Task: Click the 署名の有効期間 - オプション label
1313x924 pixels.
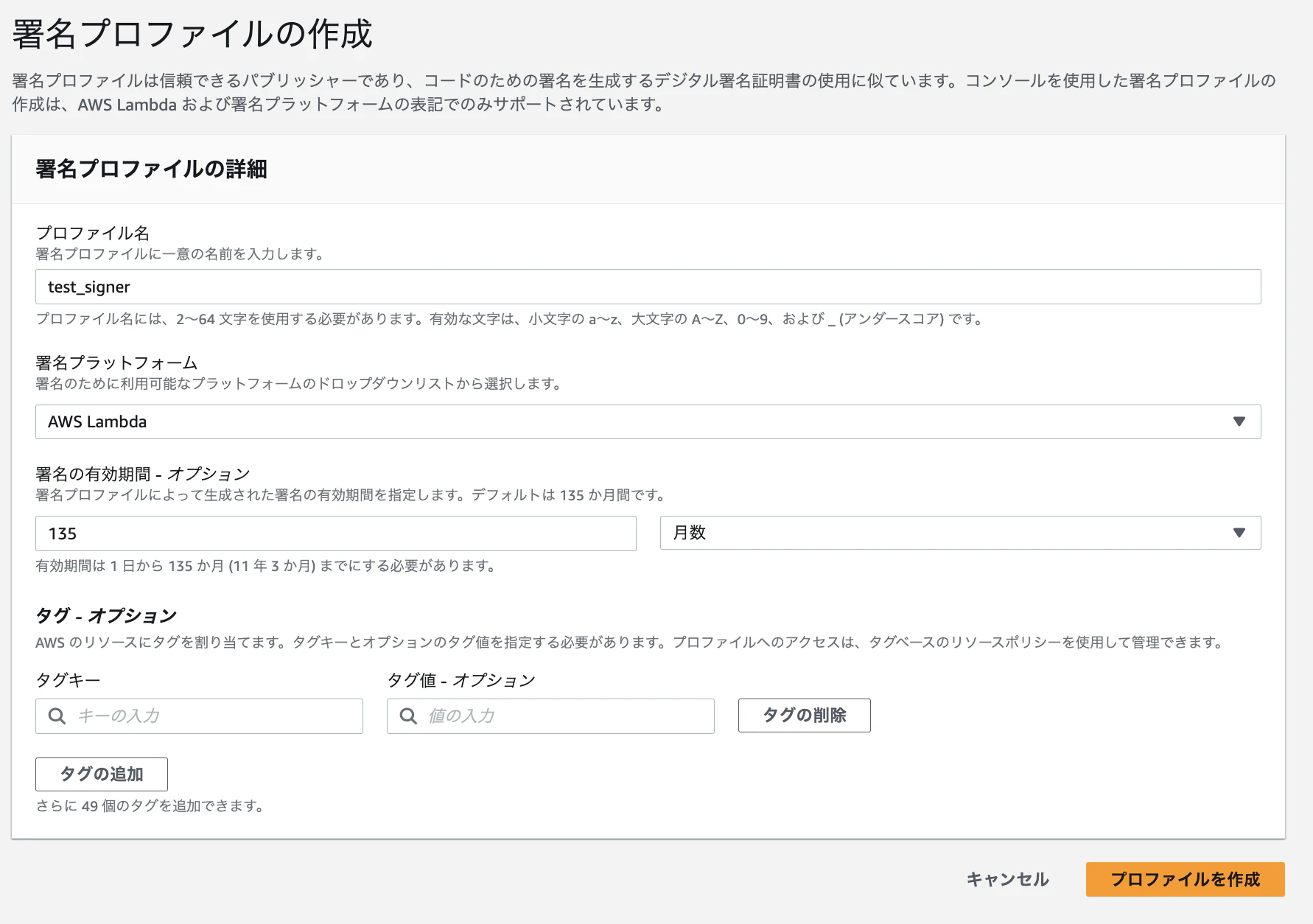Action: click(x=143, y=474)
